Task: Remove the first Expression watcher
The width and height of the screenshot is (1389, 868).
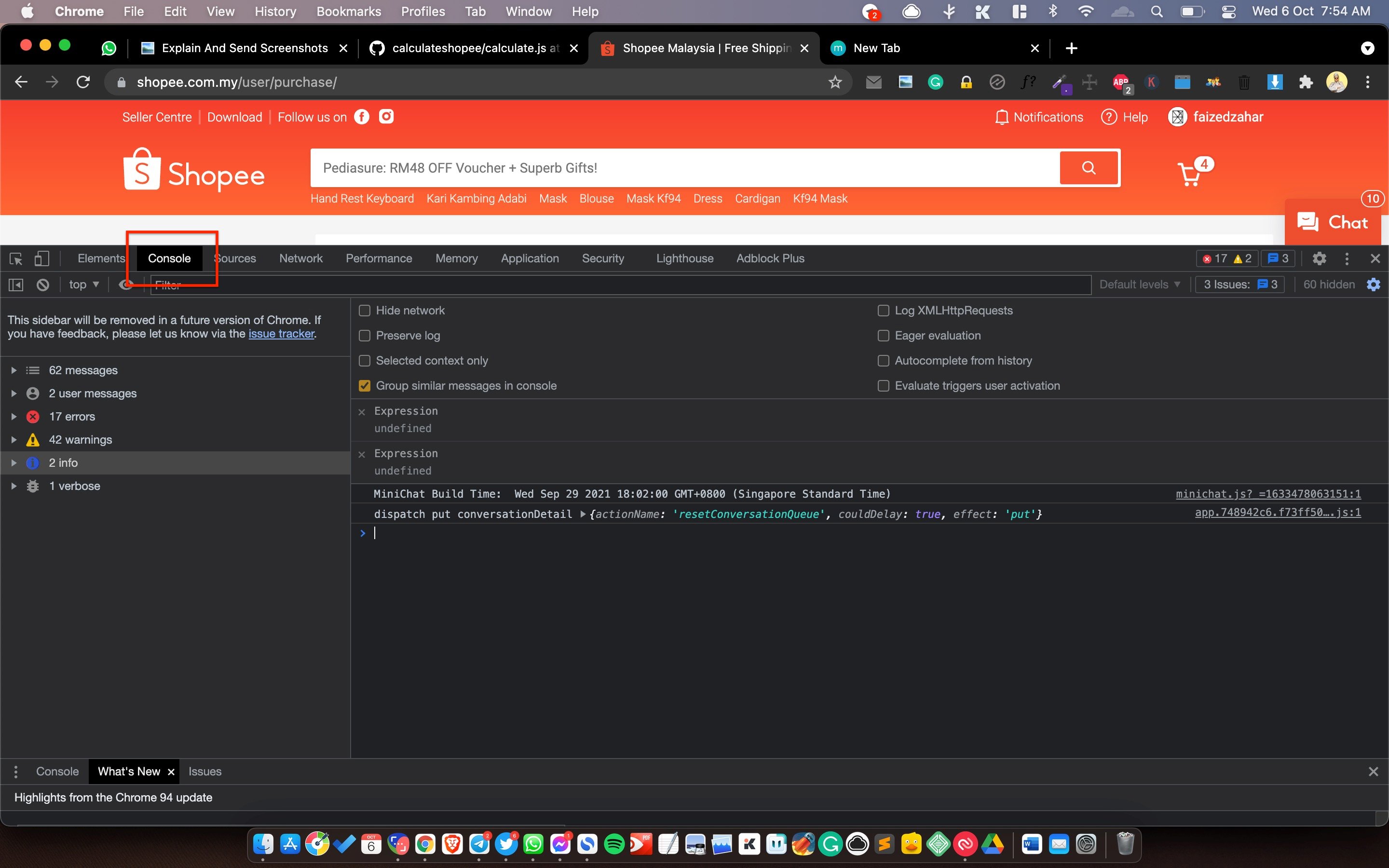Action: pos(362,412)
